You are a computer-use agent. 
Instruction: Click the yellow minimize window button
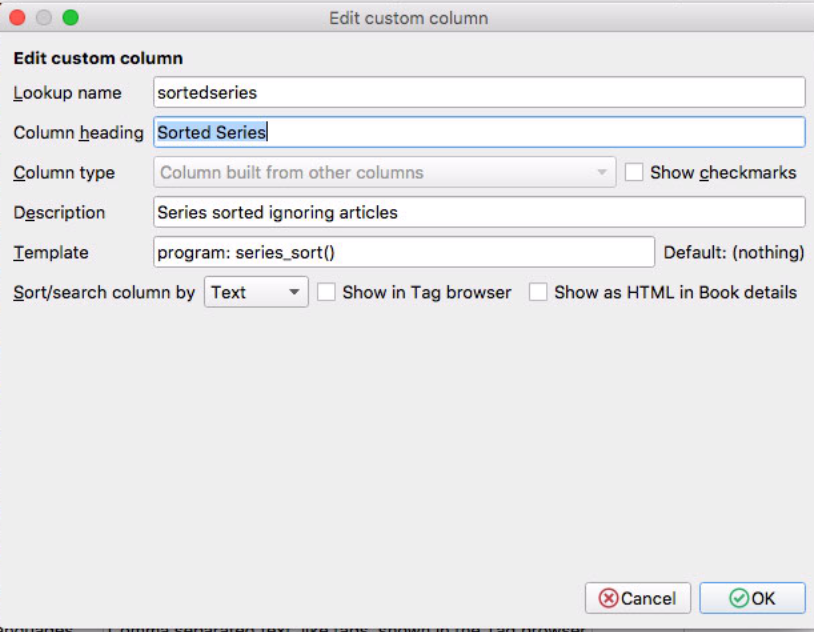pyautogui.click(x=44, y=18)
